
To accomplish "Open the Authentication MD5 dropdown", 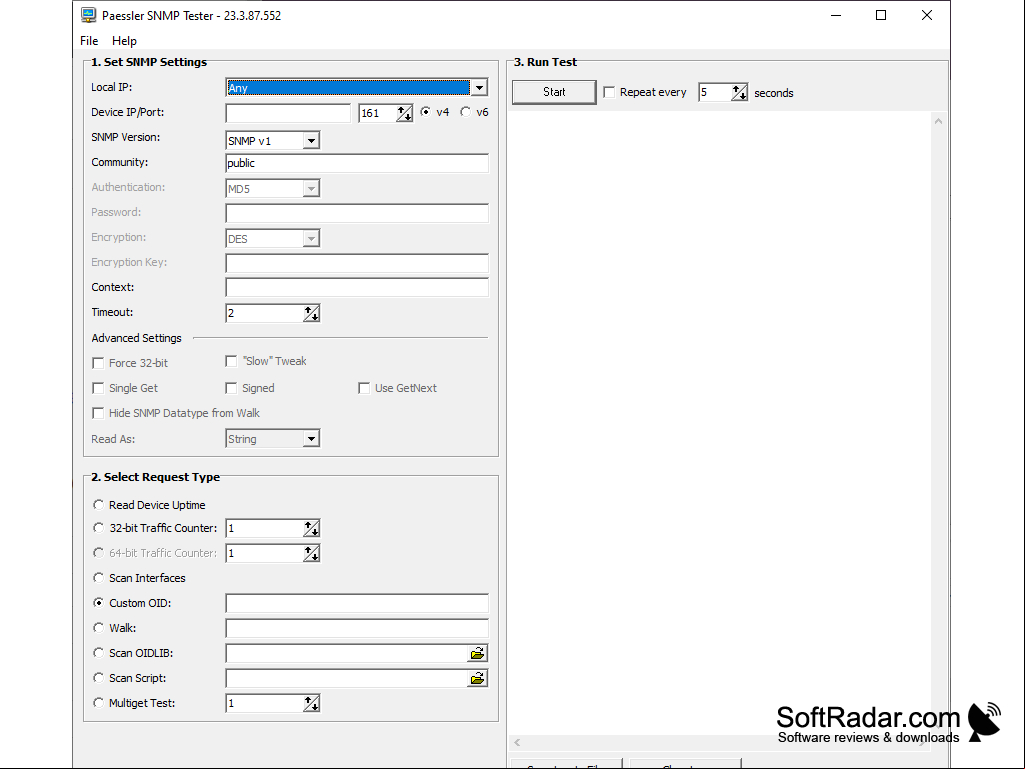I will coord(311,189).
